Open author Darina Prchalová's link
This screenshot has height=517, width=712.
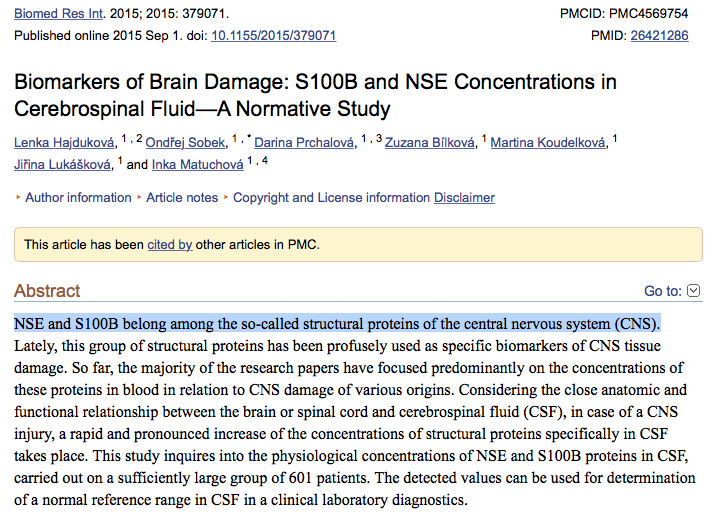click(308, 143)
